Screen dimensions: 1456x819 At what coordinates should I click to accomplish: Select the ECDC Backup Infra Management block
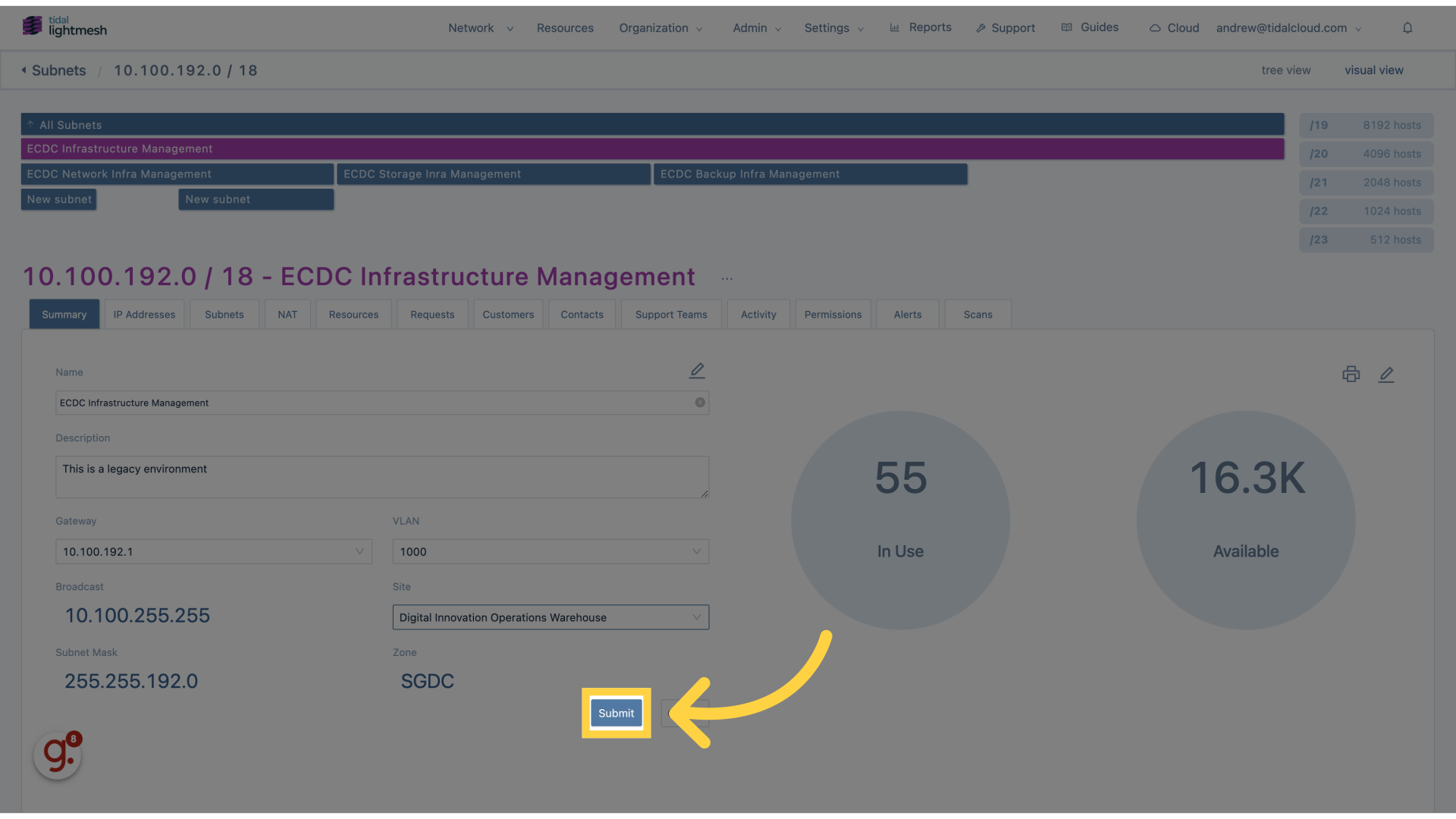pyautogui.click(x=810, y=174)
